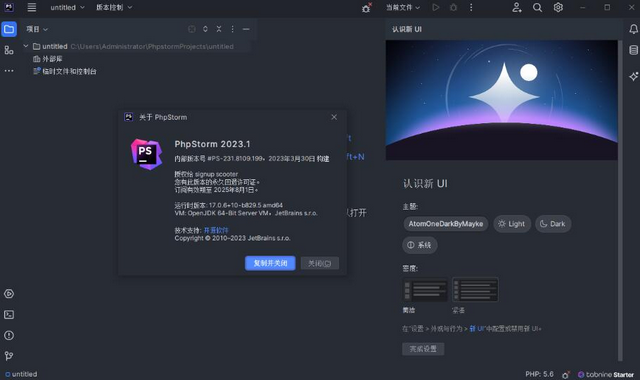Open the project view mode dropdown
This screenshot has height=382, width=641.
(37, 29)
